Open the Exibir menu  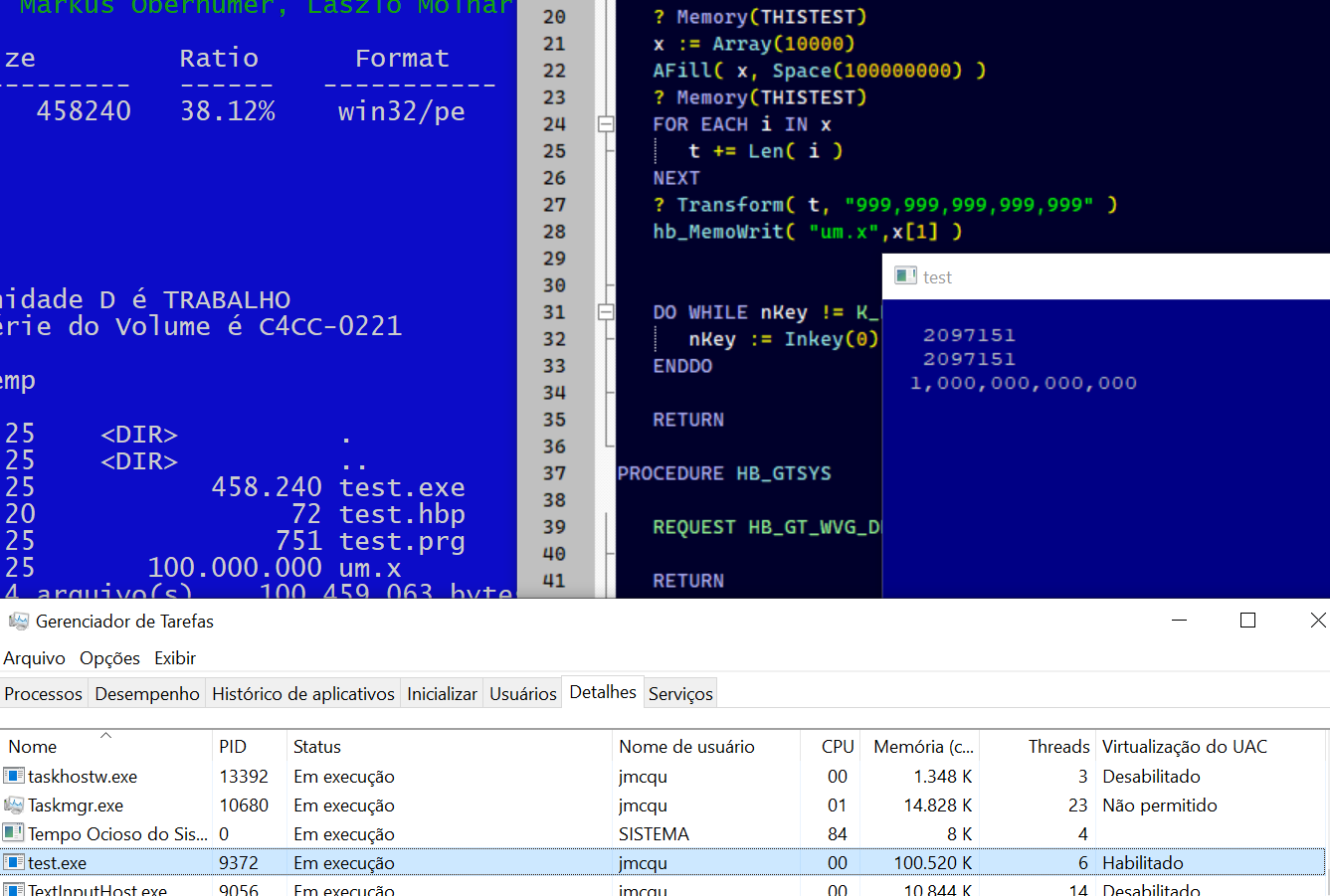tap(175, 658)
